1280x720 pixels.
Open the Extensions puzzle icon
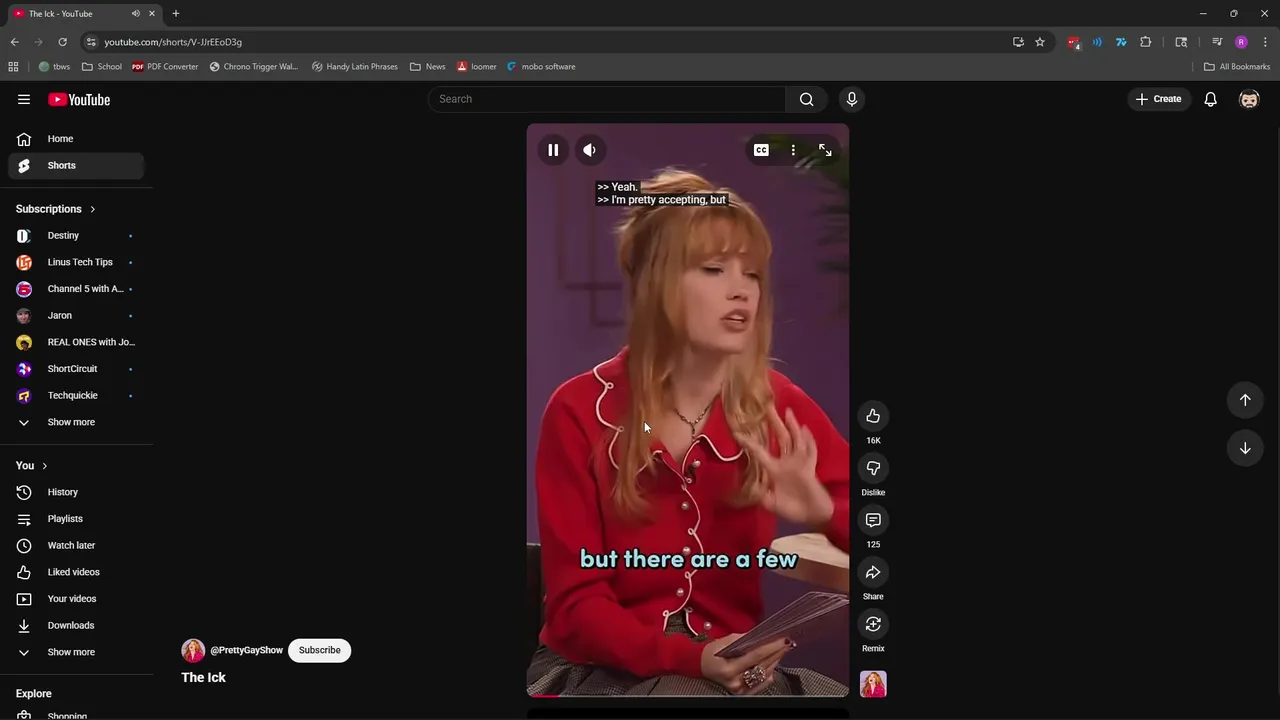(1146, 42)
